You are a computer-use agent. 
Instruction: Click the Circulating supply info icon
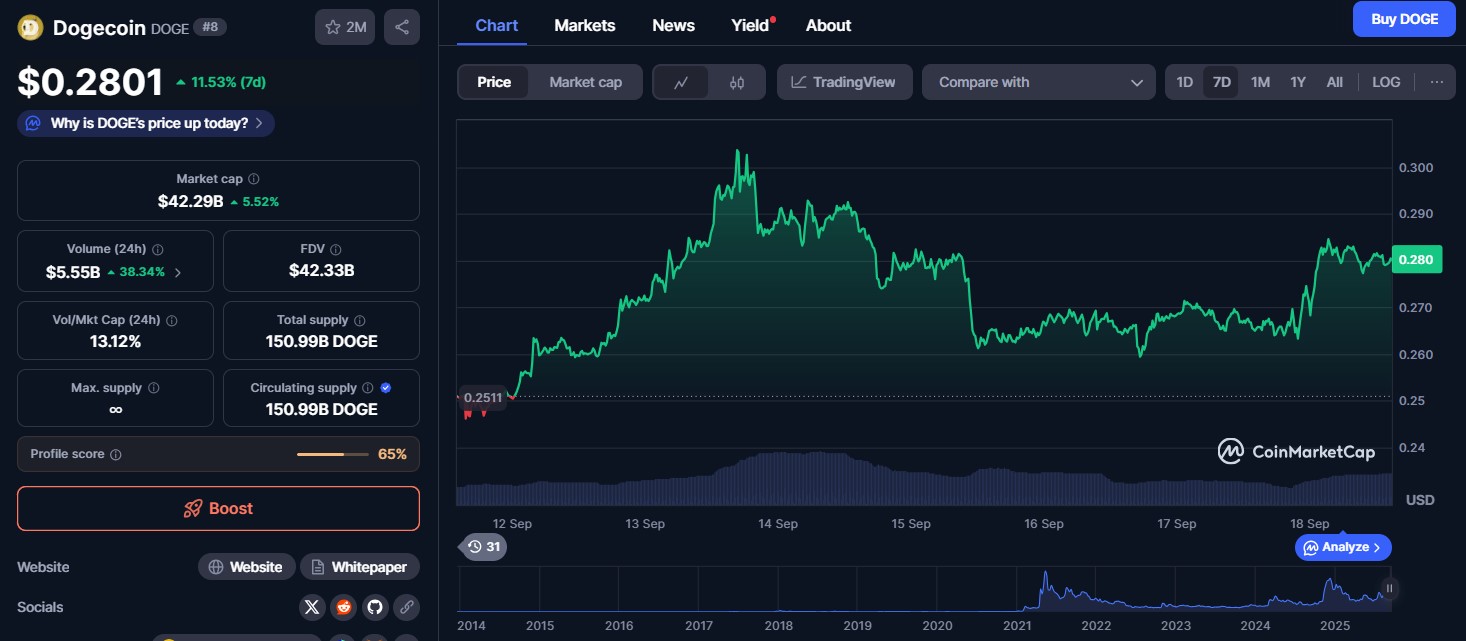tap(368, 388)
